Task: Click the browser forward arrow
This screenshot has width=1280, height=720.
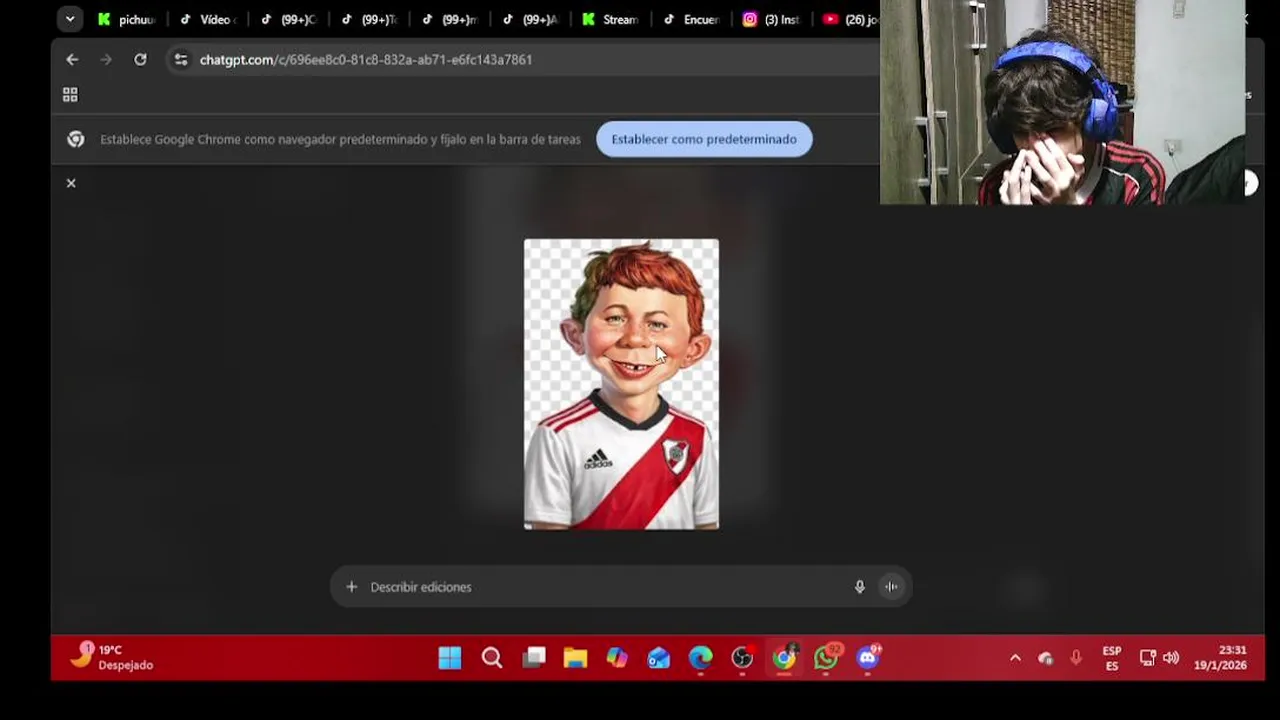Action: 106,60
